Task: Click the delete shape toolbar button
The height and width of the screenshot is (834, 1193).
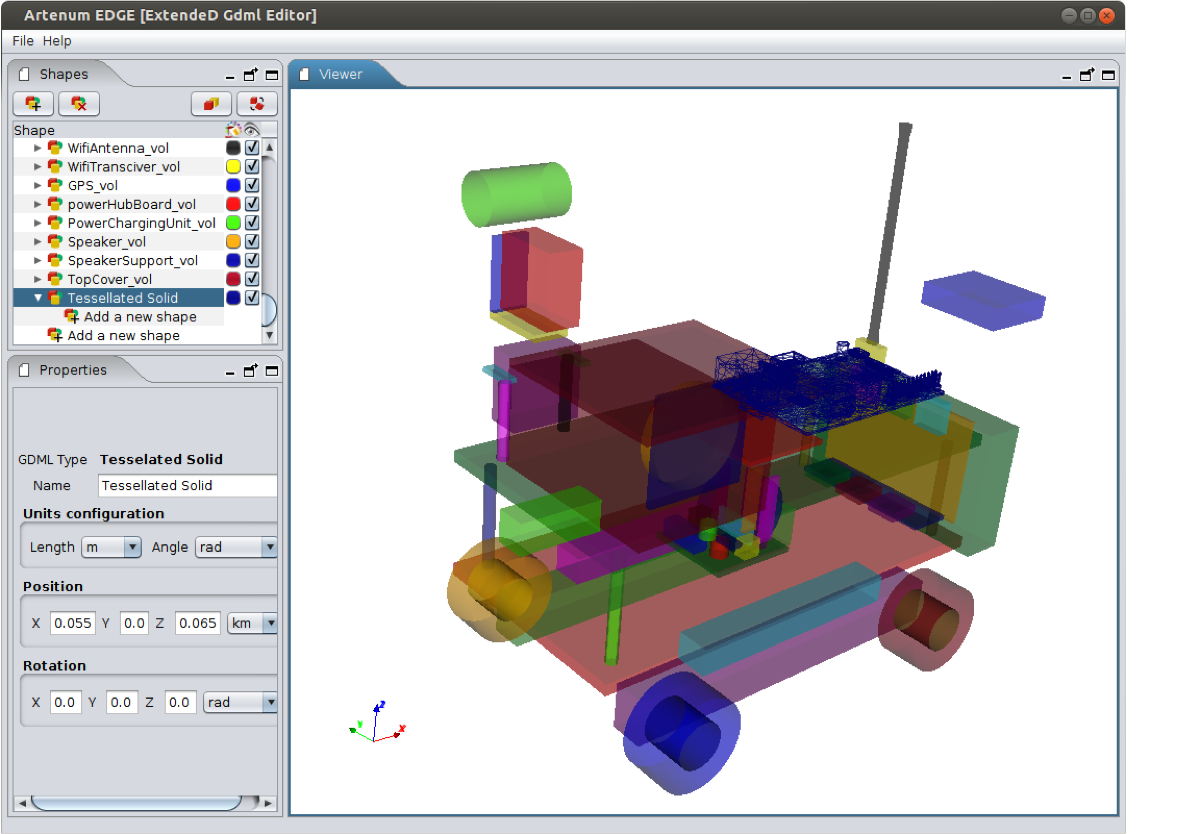Action: 79,103
